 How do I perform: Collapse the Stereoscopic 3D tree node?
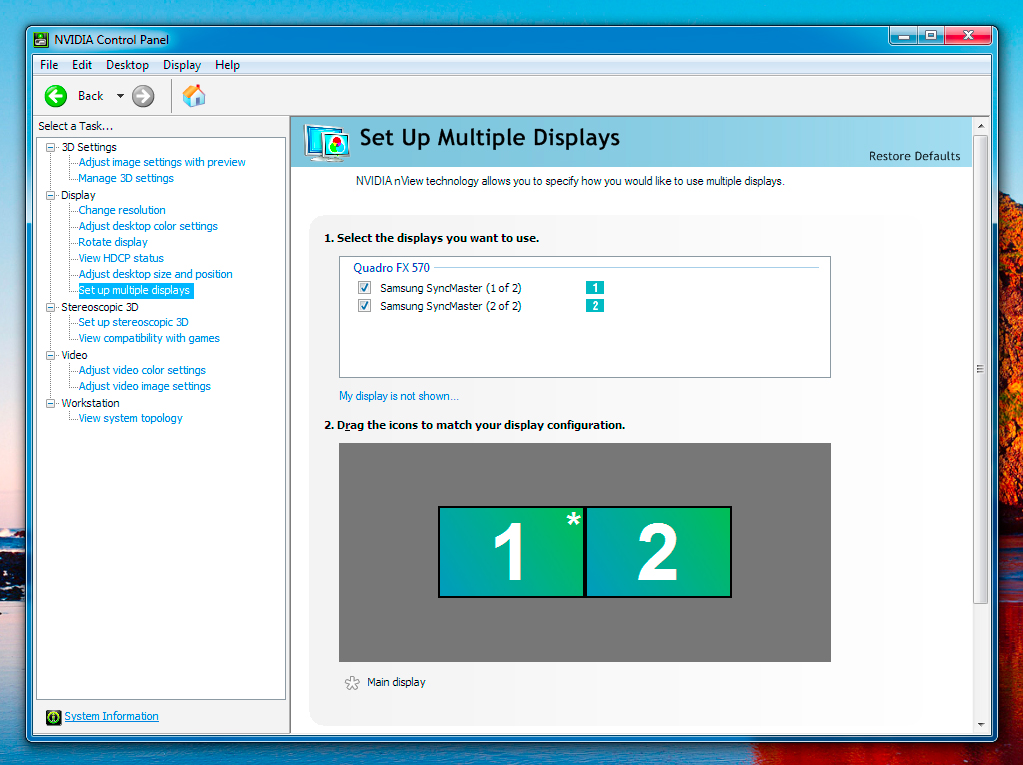click(50, 307)
